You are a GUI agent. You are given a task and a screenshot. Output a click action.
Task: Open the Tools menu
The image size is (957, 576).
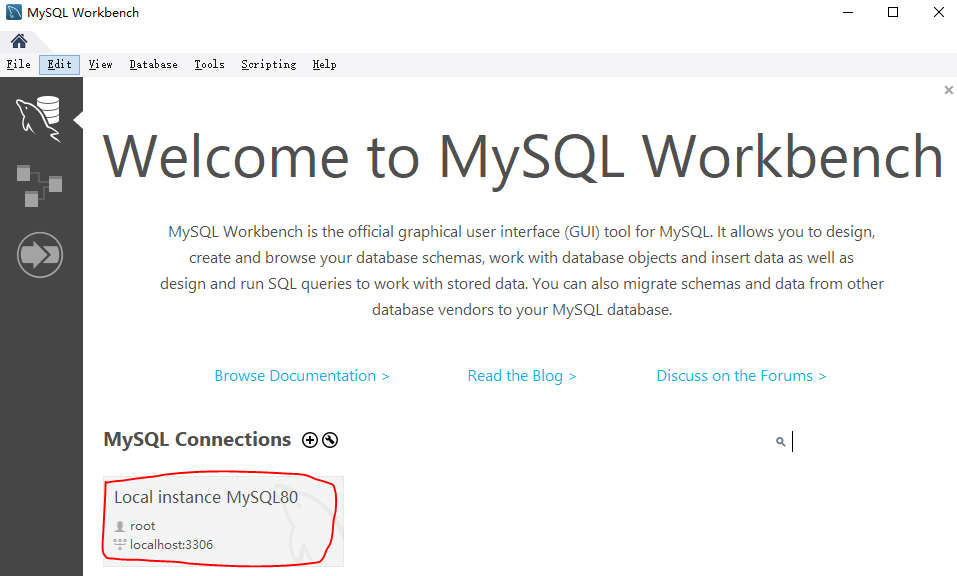pyautogui.click(x=209, y=65)
